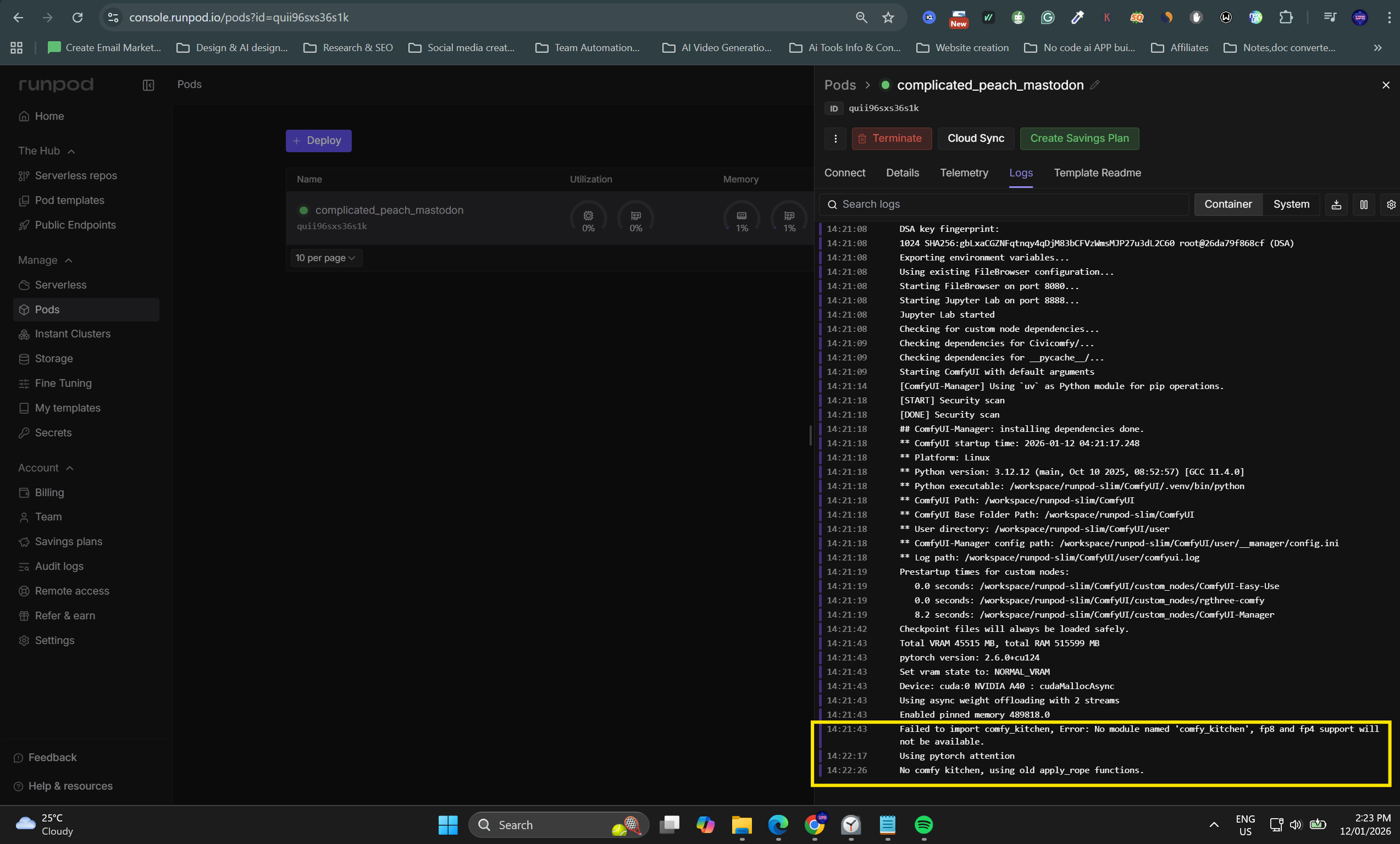
Task: Open the log settings gear
Action: [1391, 204]
